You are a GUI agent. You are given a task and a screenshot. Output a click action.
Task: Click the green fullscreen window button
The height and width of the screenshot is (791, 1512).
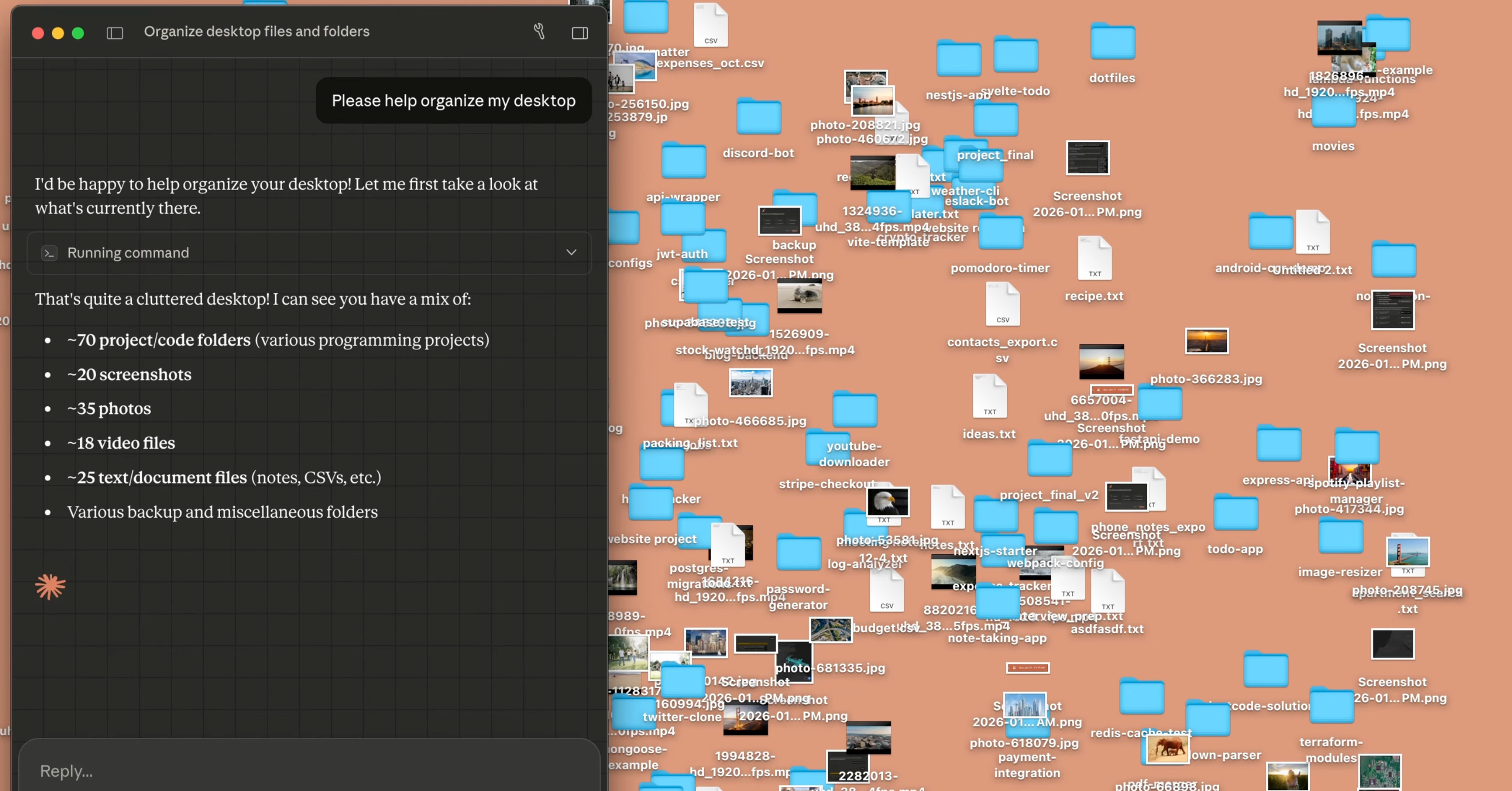[78, 33]
